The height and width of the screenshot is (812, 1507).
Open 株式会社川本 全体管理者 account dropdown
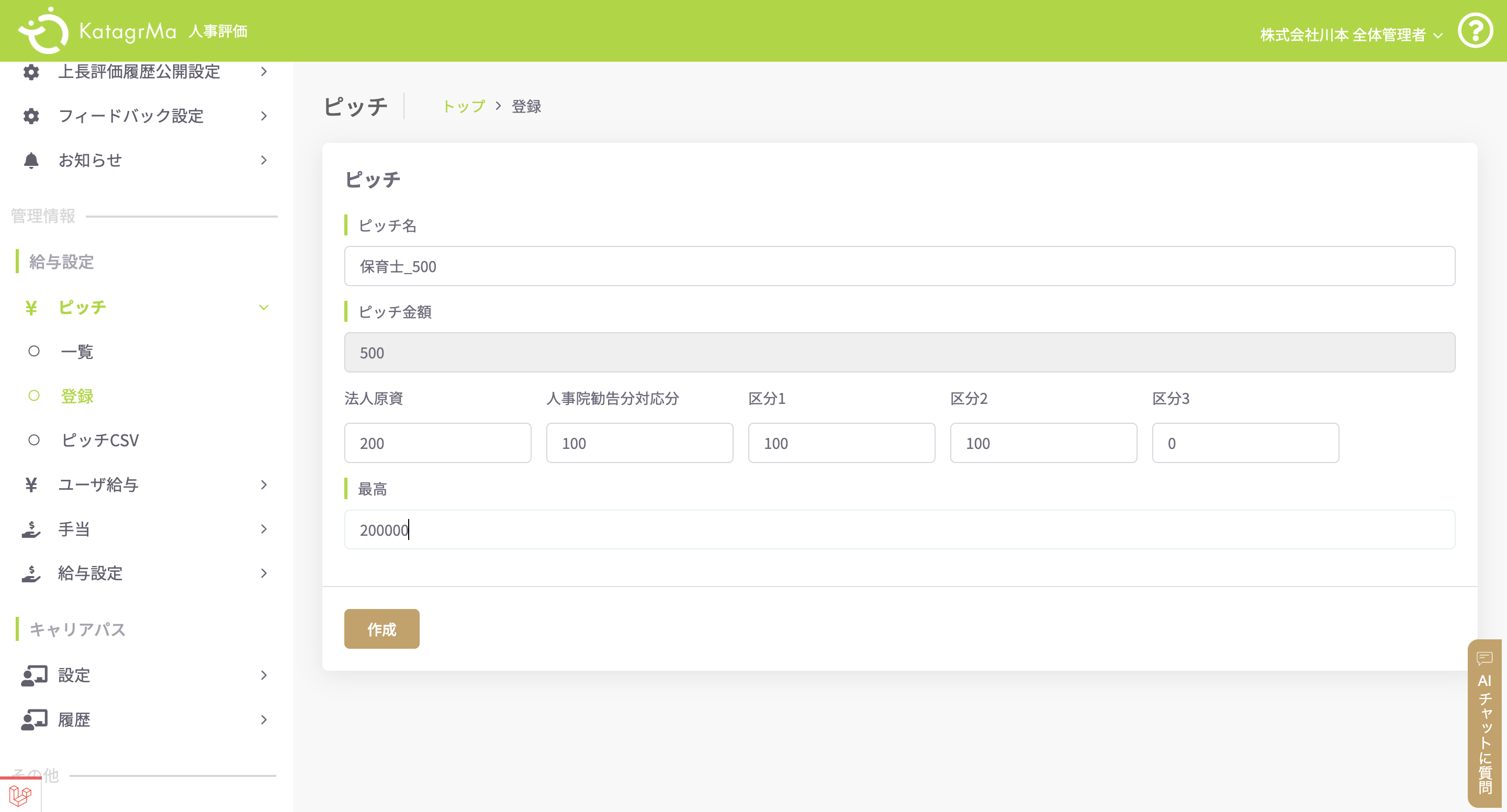pos(1352,35)
